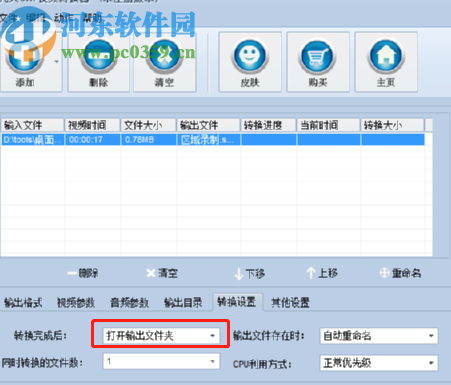Viewport: 451px width, 385px height.
Task: Open the 同时转换的文件数 dropdown showing 1
Action: click(x=161, y=361)
